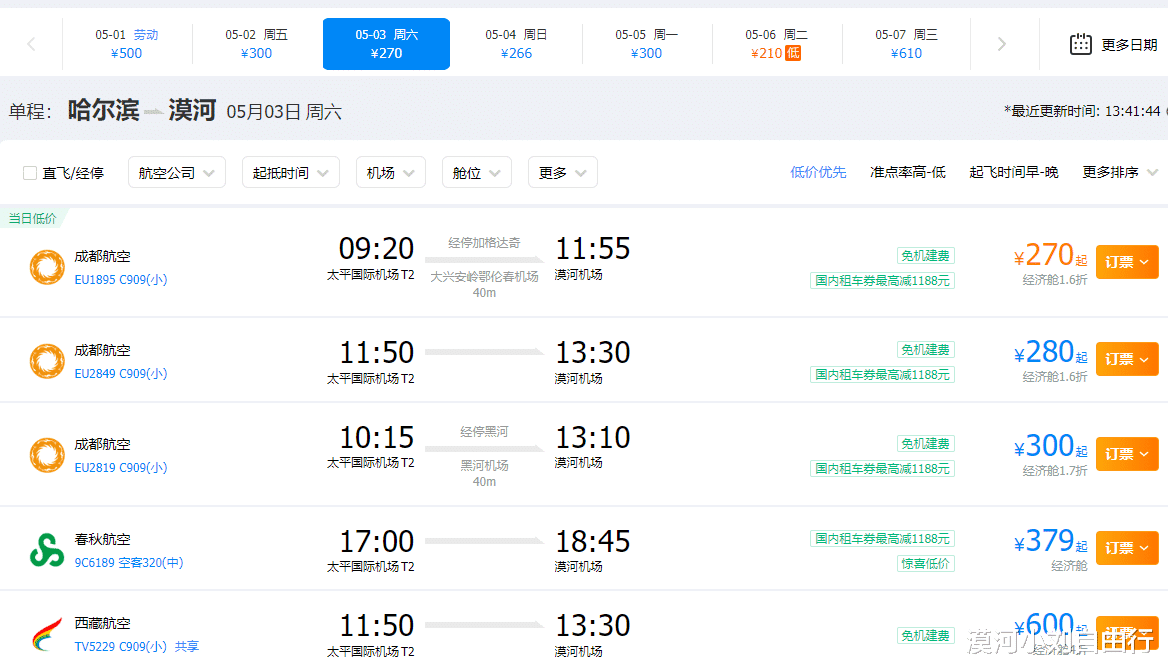
Task: Sort flights by 低价优先
Action: point(818,172)
